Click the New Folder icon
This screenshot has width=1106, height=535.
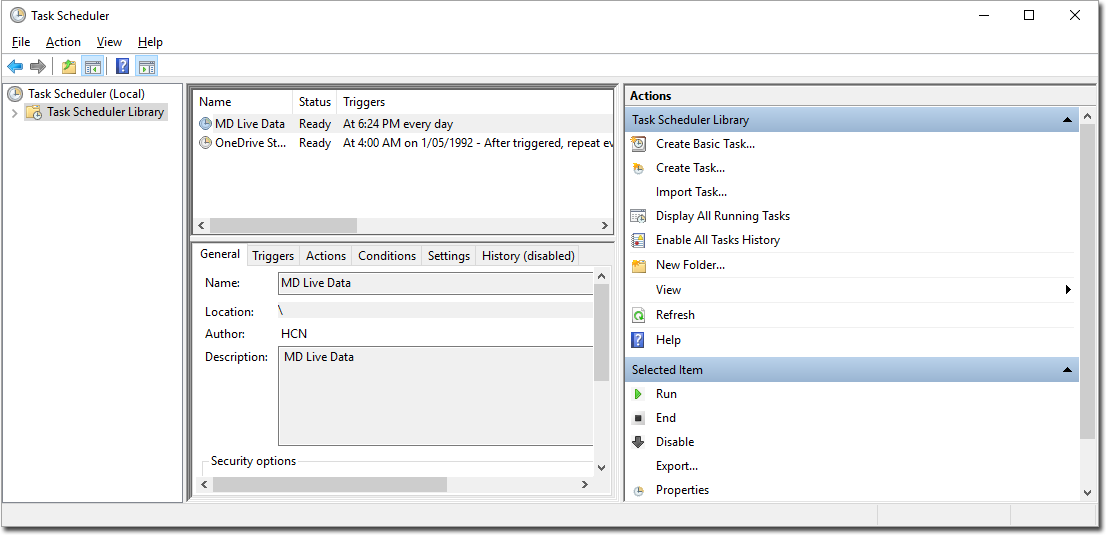tap(638, 266)
